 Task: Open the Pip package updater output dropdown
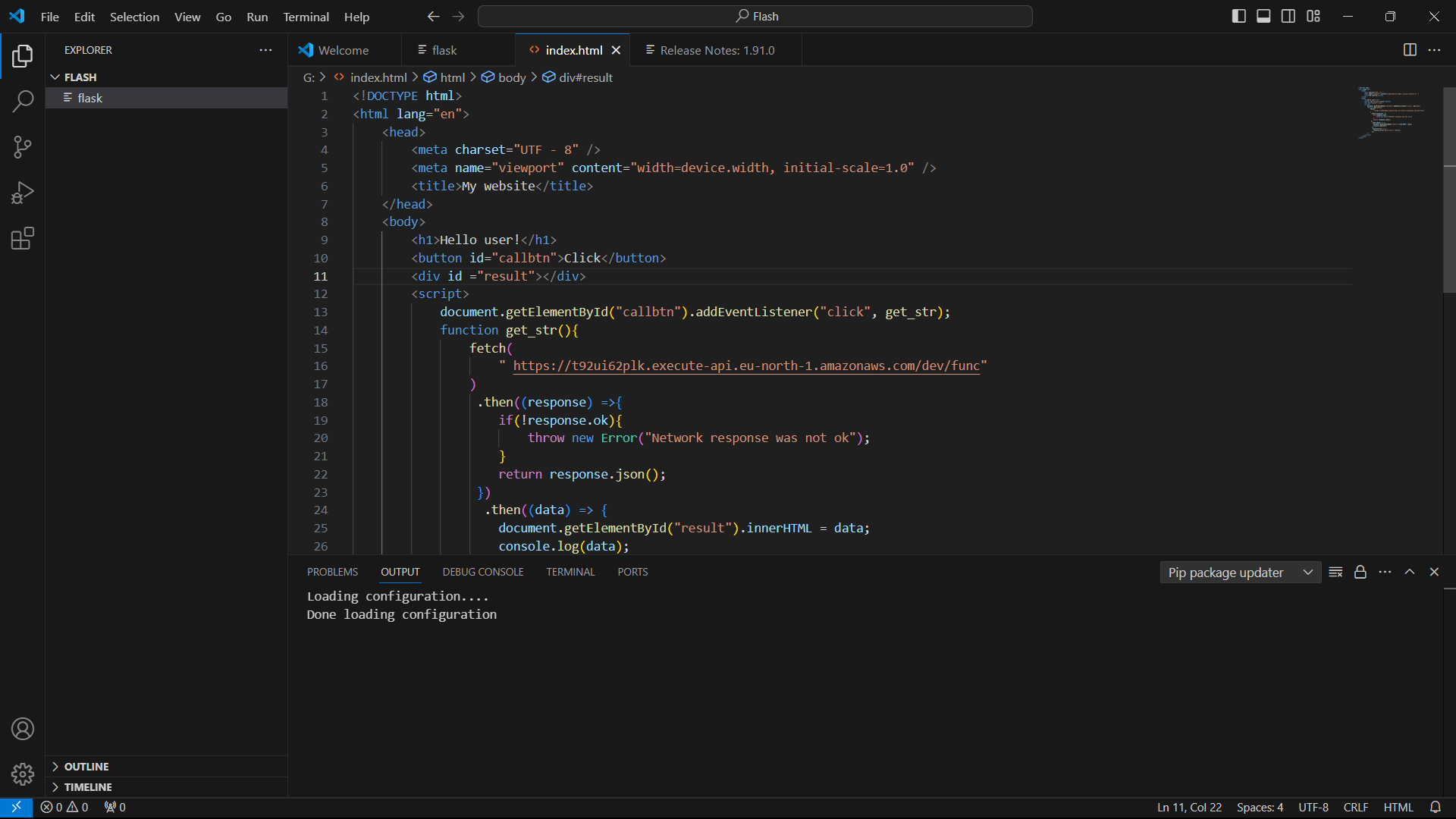tap(1240, 573)
